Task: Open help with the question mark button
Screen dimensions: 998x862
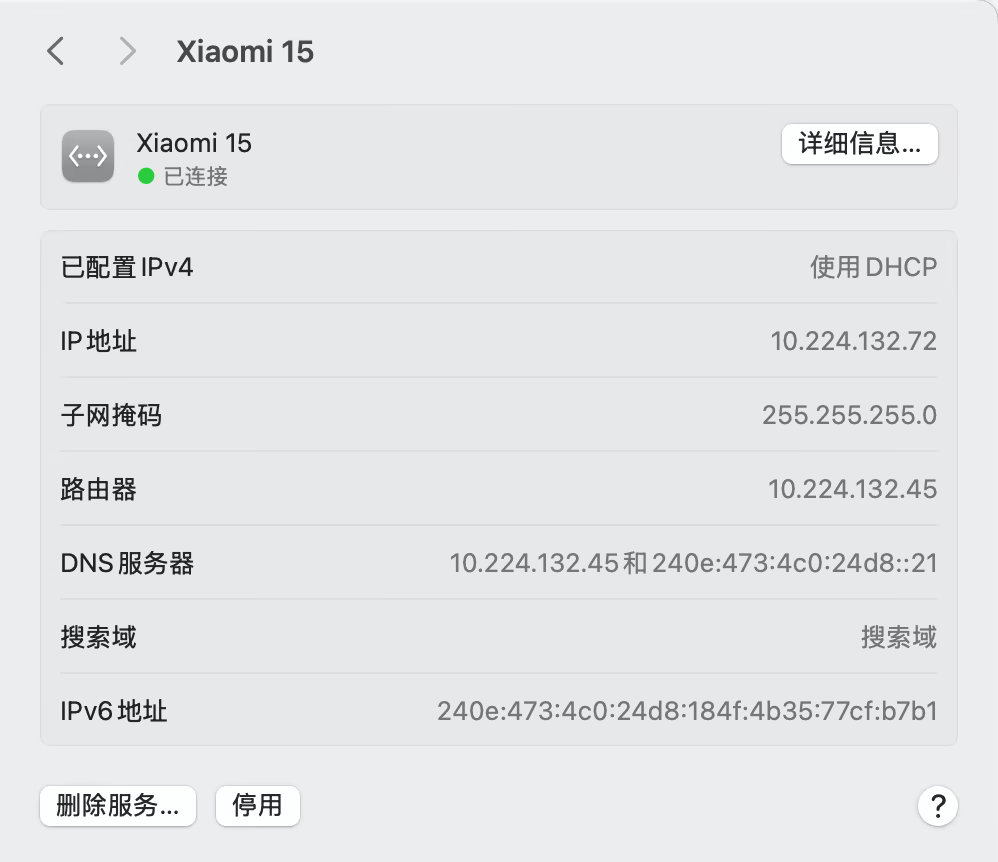Action: (x=937, y=805)
